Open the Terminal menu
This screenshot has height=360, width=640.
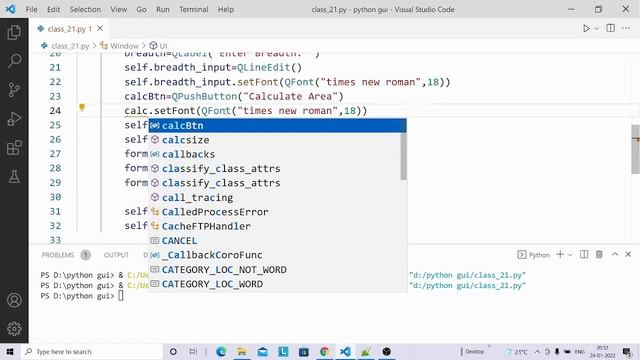(x=193, y=9)
